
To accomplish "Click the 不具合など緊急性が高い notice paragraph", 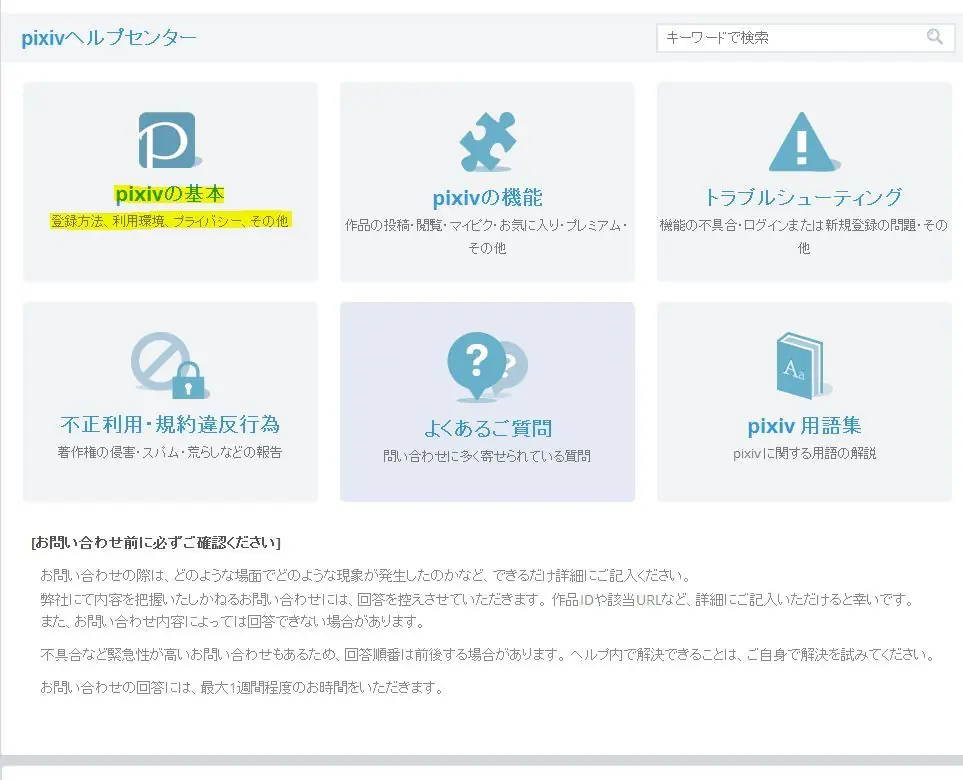I will pyautogui.click(x=488, y=655).
